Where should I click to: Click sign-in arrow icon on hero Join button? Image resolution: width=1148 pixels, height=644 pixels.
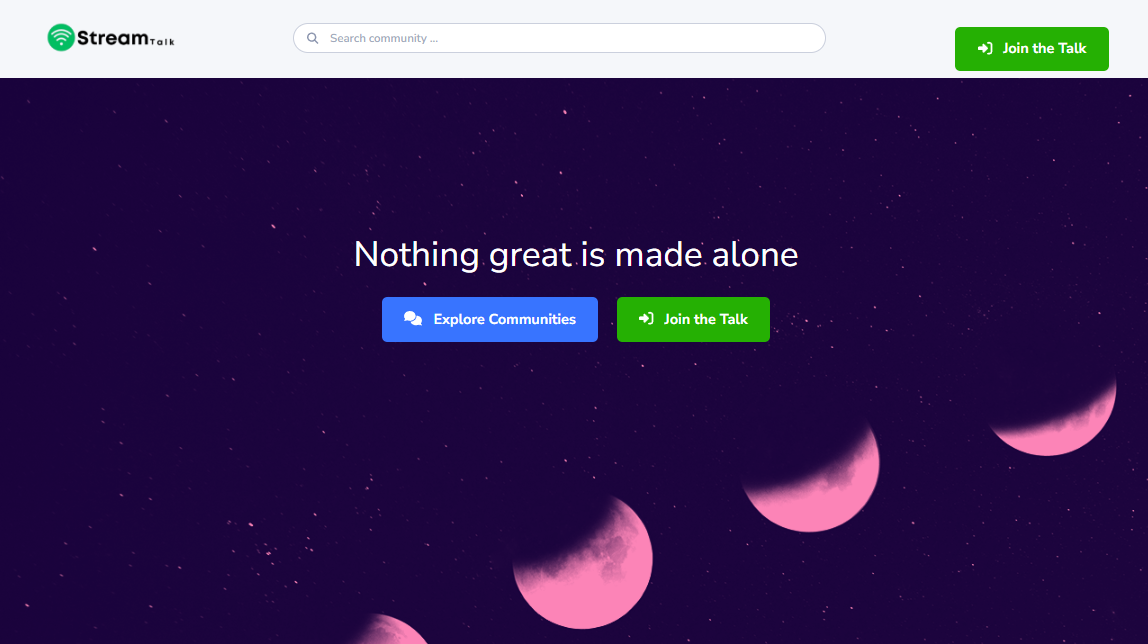coord(646,318)
